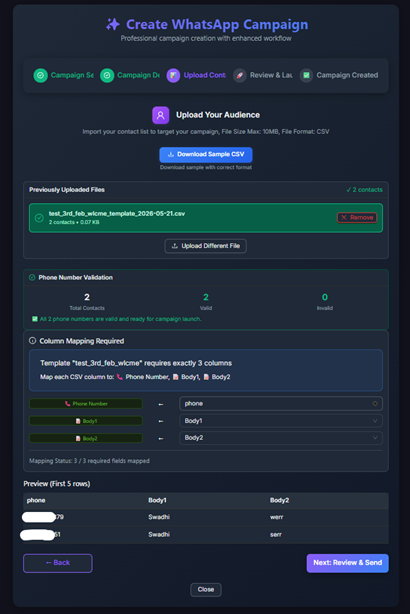410x614 pixels.
Task: Click the '2 contacts' count at top right
Action: (365, 190)
